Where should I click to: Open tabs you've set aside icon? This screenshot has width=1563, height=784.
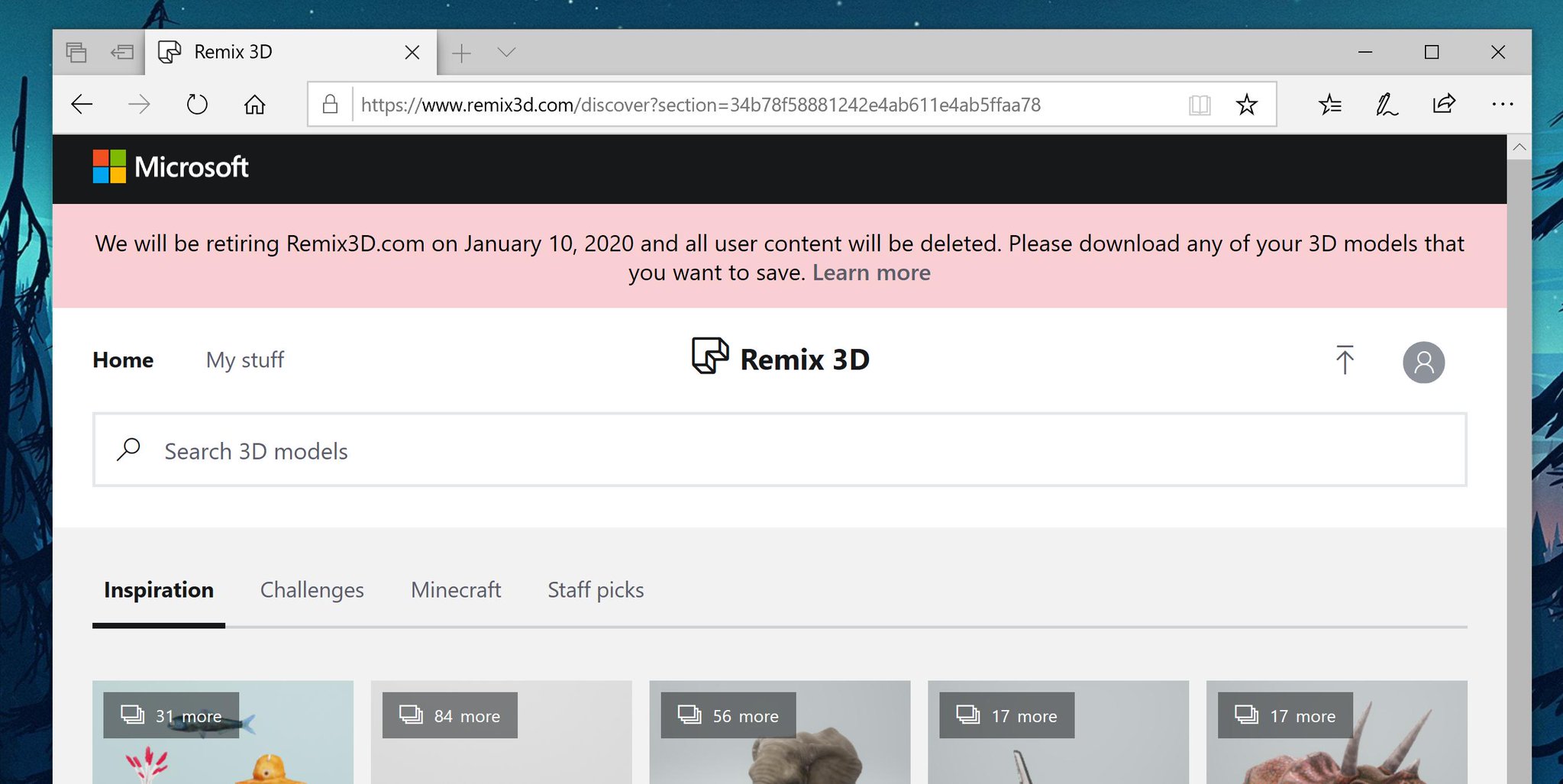(x=76, y=52)
